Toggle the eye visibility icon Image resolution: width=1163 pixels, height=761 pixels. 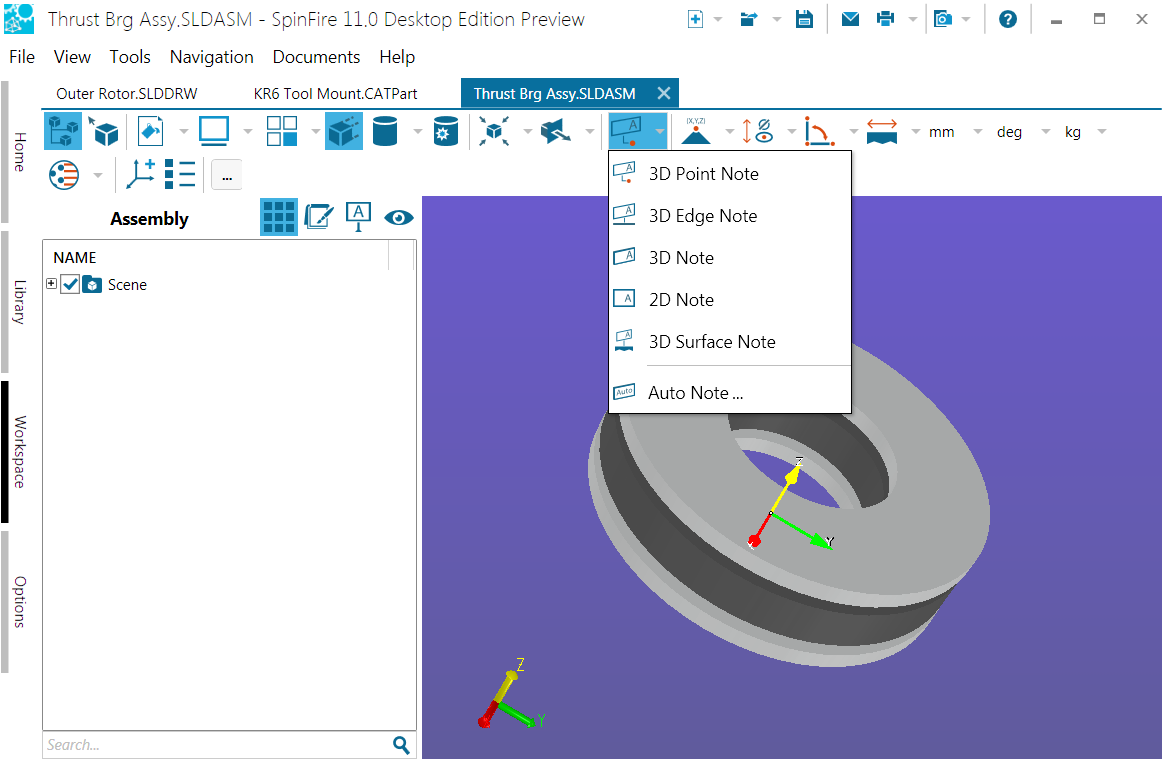[x=399, y=217]
